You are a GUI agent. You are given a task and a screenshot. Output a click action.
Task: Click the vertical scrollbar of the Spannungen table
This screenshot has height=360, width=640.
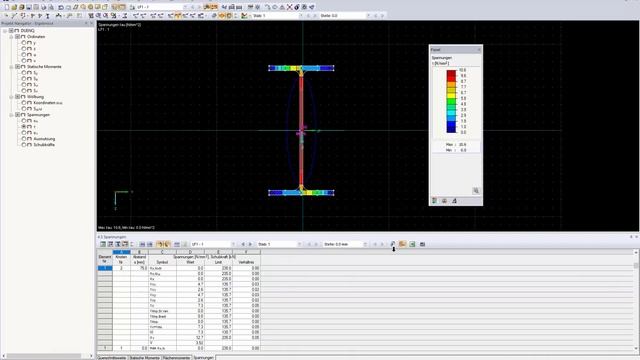(636, 300)
